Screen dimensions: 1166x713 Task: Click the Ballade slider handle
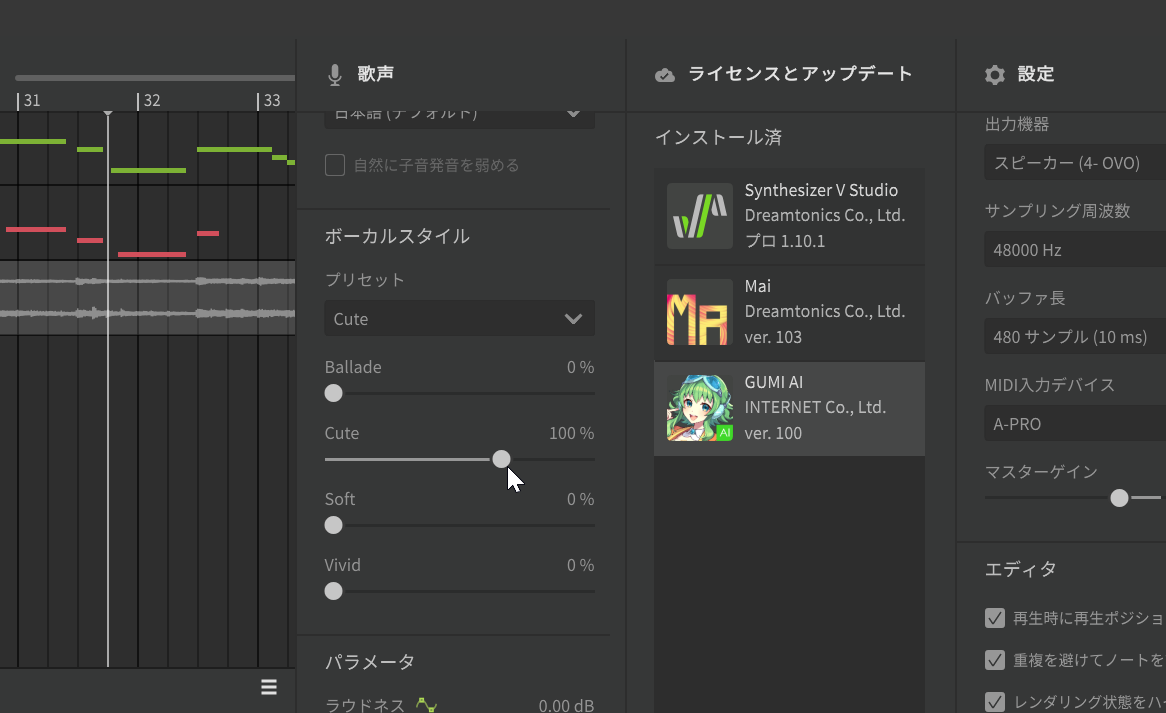(333, 393)
